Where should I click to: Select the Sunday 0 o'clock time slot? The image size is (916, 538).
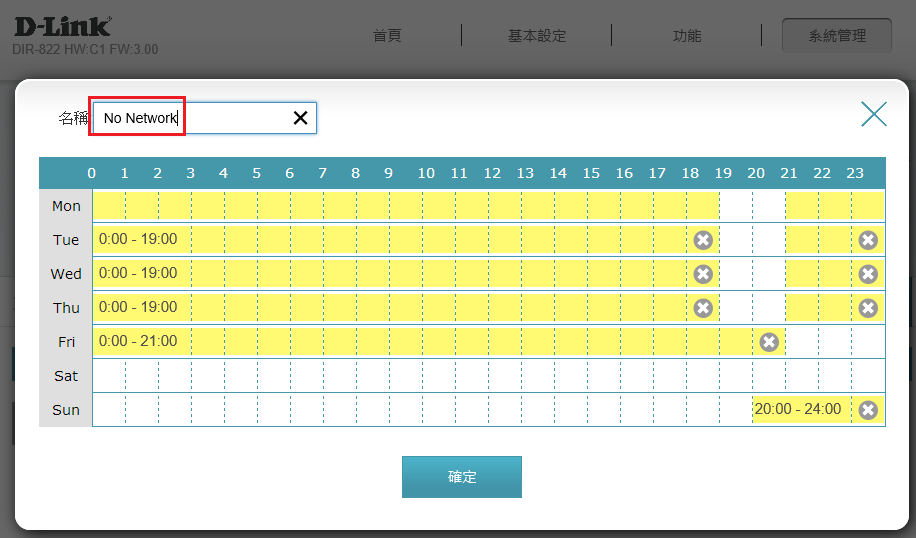point(109,410)
